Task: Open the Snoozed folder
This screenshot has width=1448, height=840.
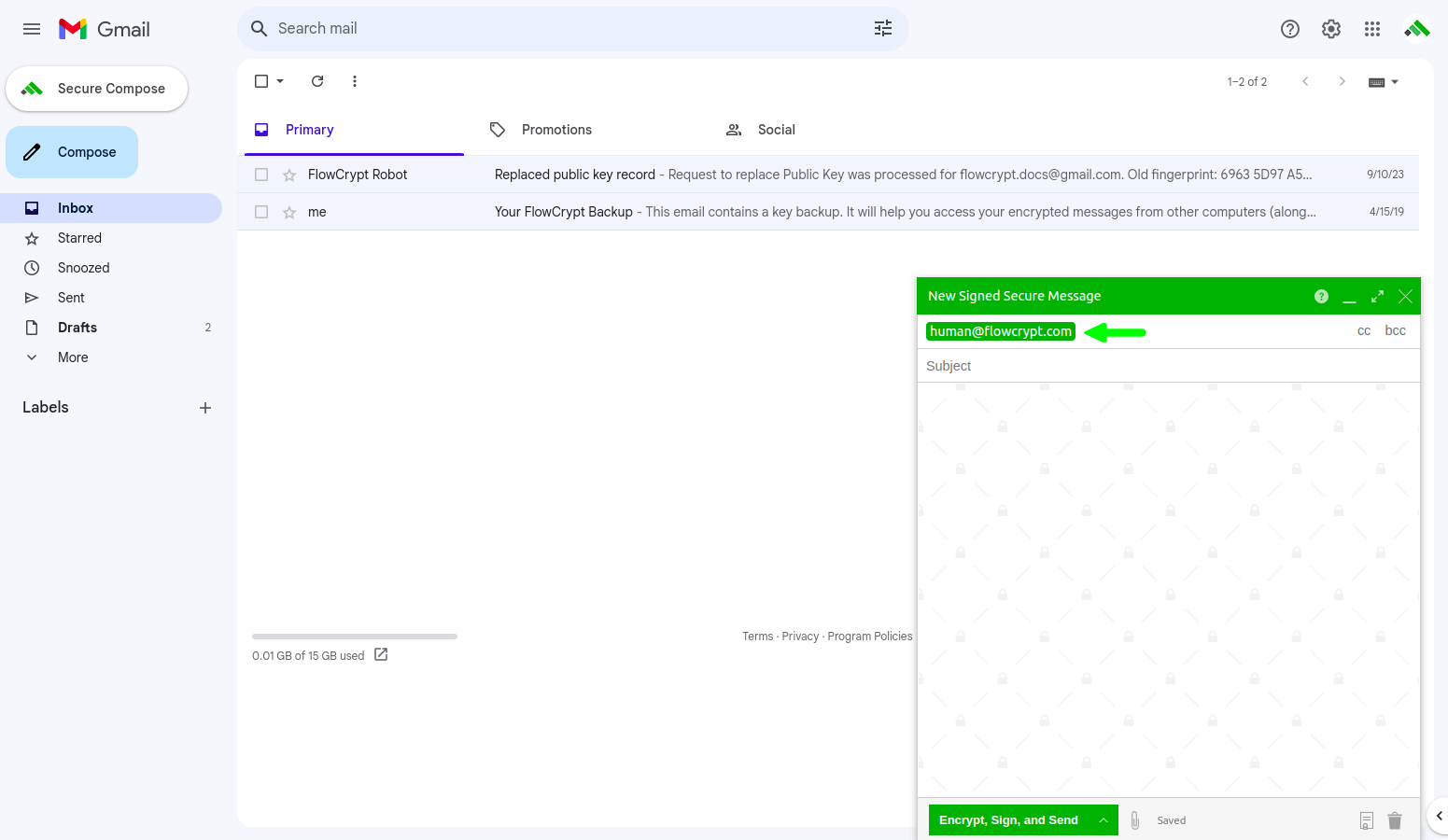Action: tap(110, 268)
